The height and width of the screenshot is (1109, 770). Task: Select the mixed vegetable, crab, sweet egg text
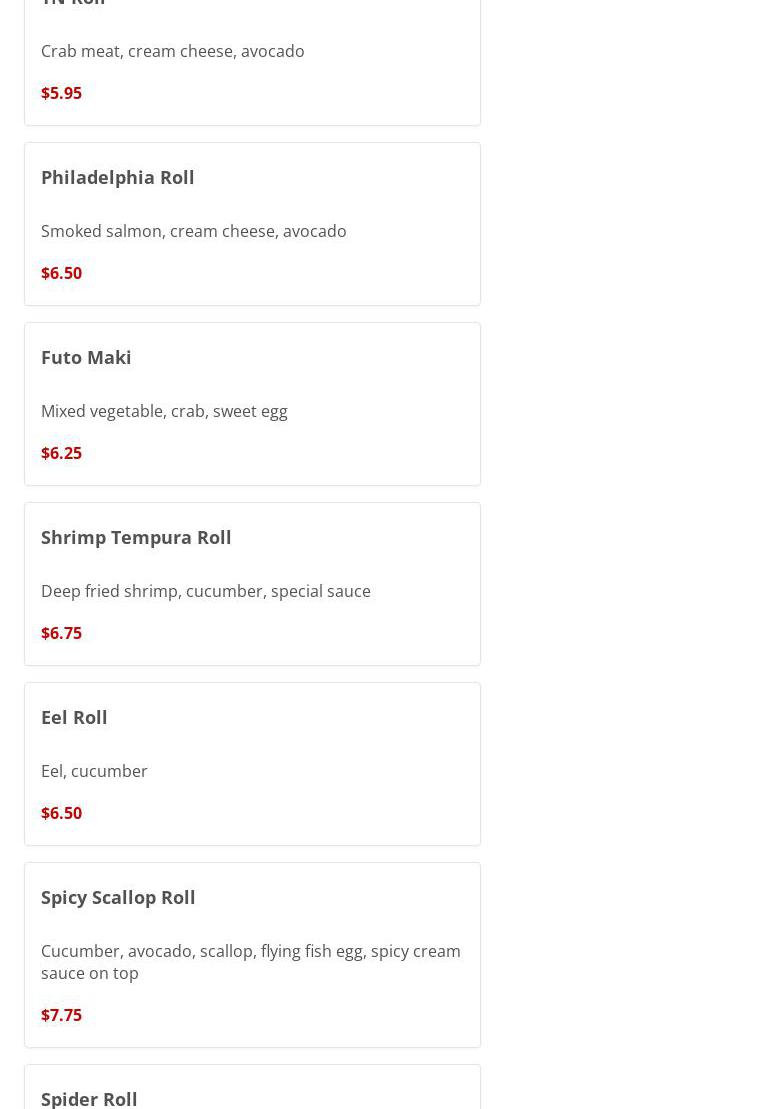click(x=164, y=411)
